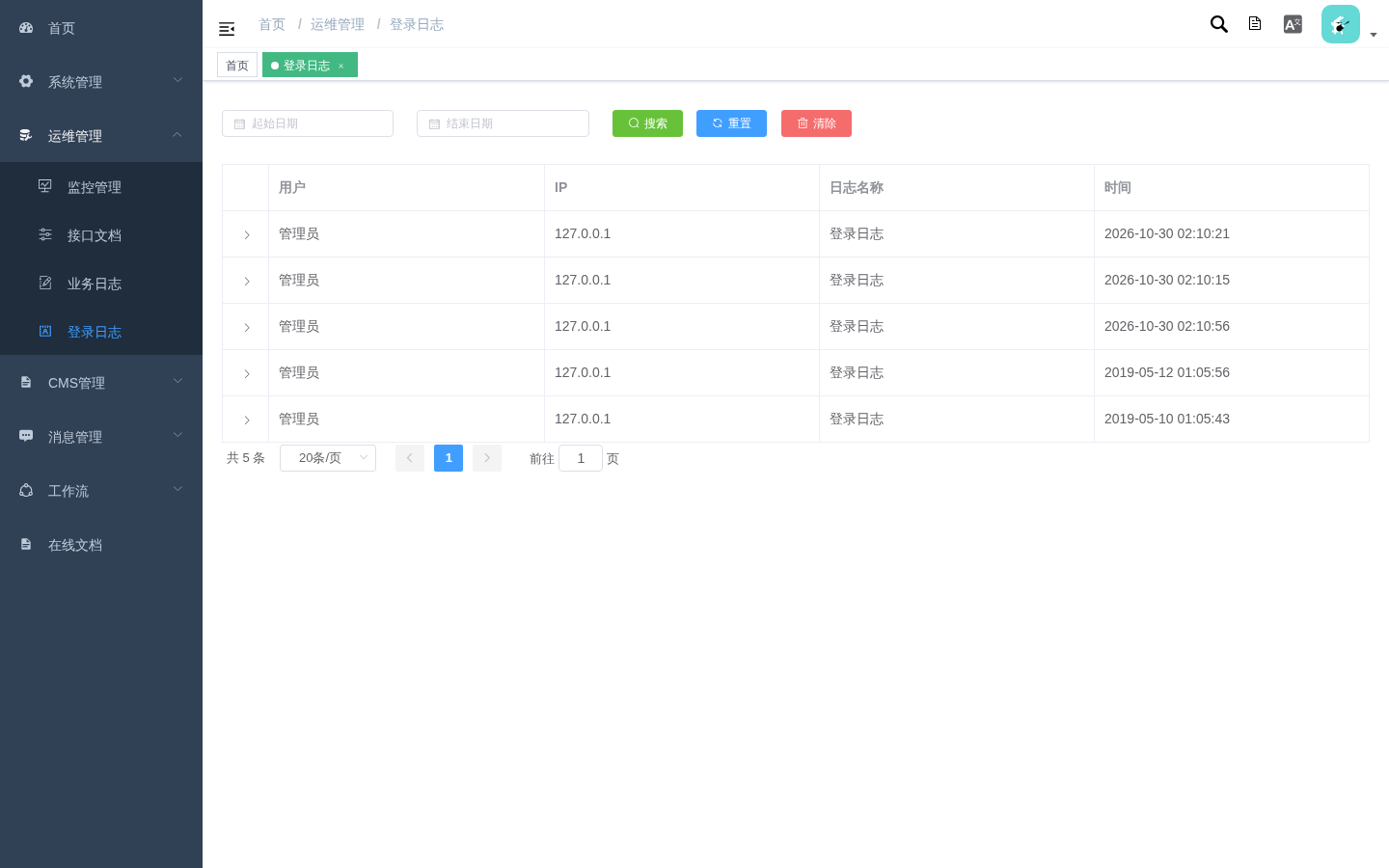Image resolution: width=1389 pixels, height=868 pixels.
Task: Click the red 清除 button
Action: 816,123
